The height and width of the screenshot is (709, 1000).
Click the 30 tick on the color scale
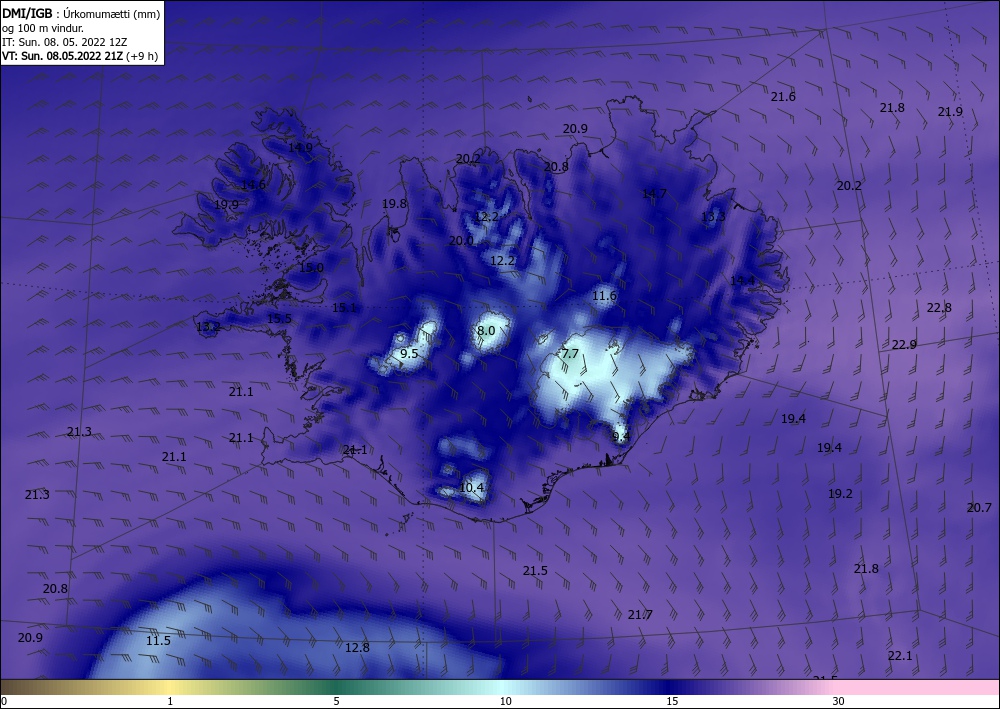click(x=838, y=702)
